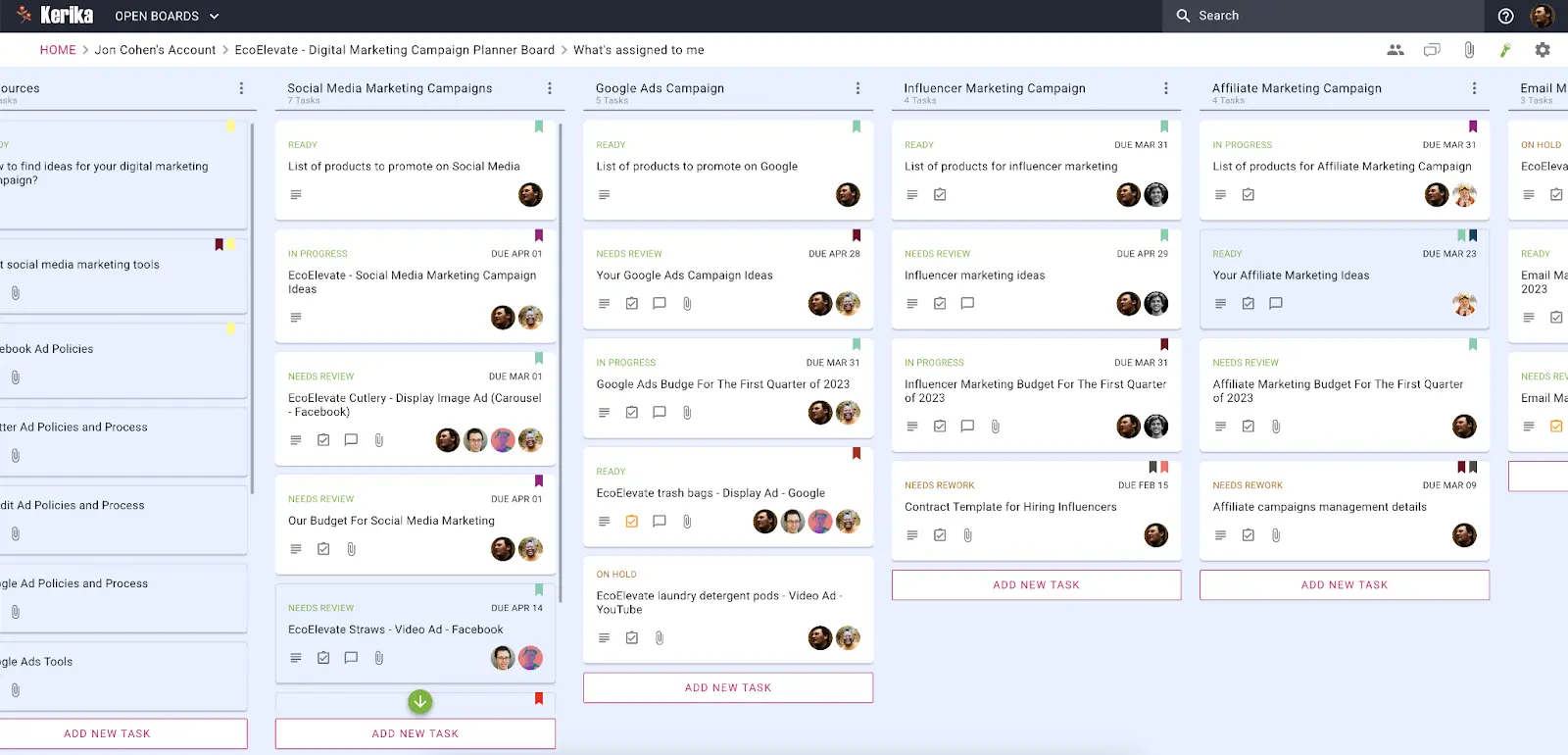
Task: Toggle checklist on Influencer marketing ideas card
Action: [x=940, y=304]
